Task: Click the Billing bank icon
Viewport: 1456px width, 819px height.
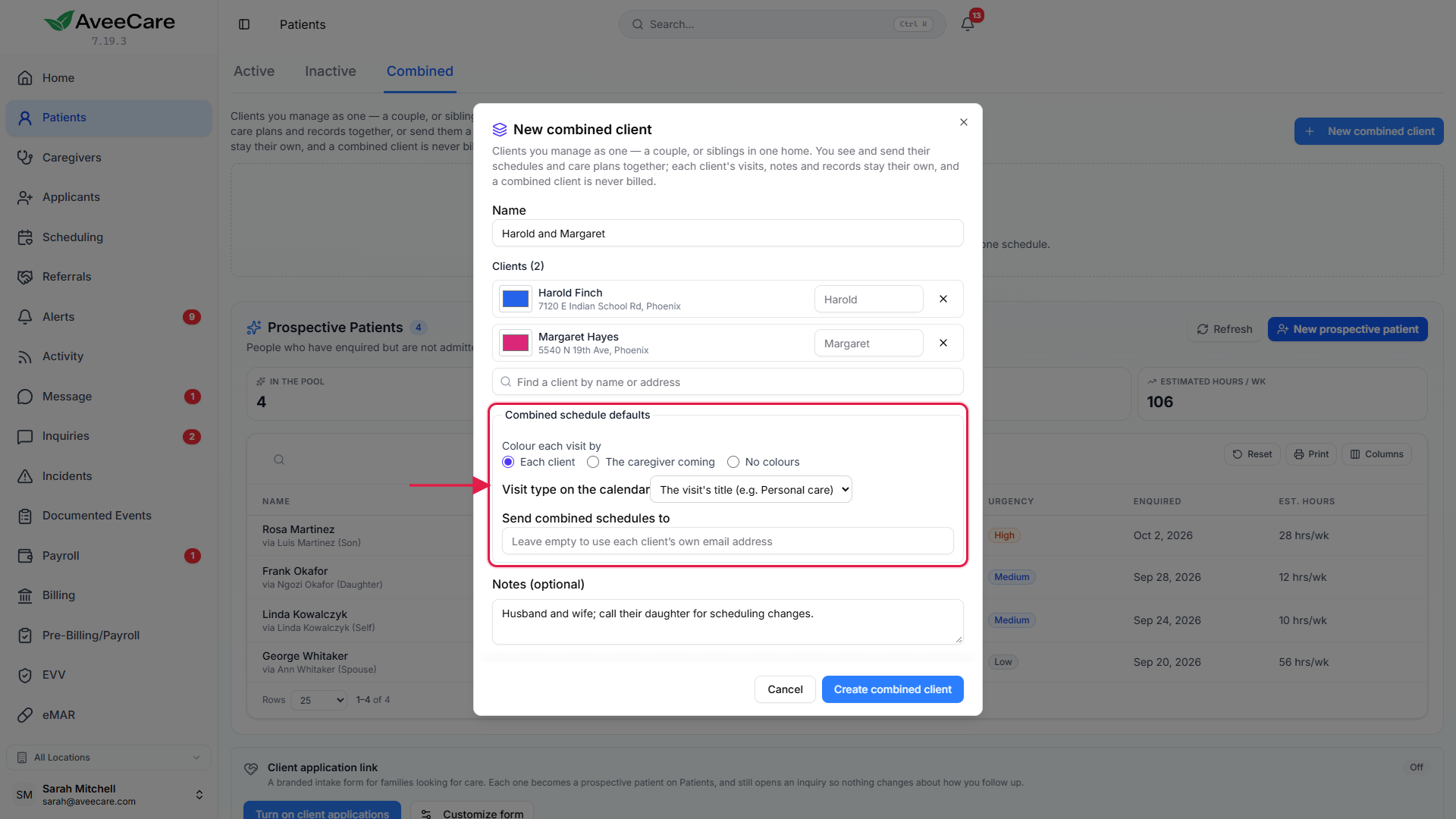Action: 25,595
